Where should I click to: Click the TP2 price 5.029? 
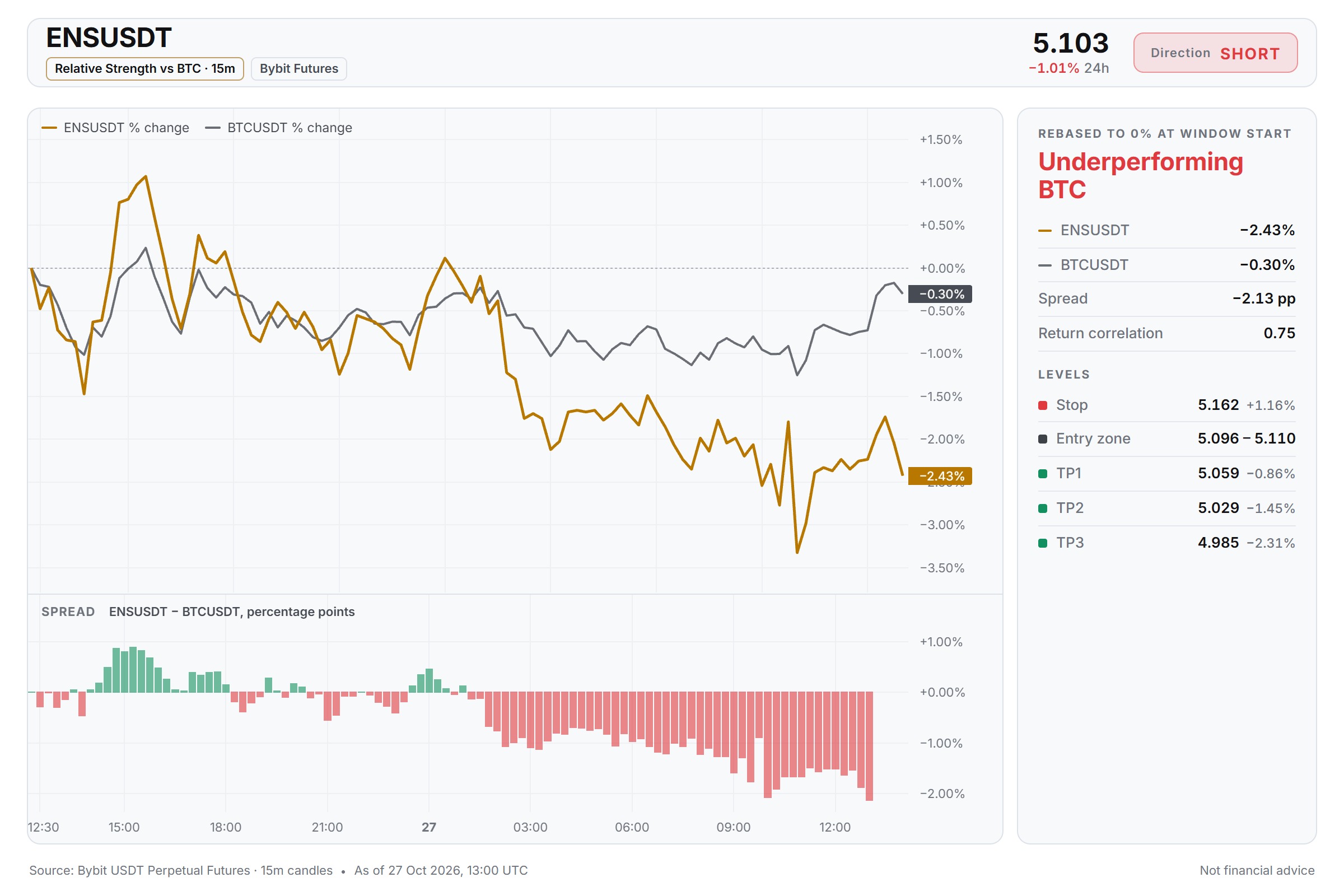1217,508
